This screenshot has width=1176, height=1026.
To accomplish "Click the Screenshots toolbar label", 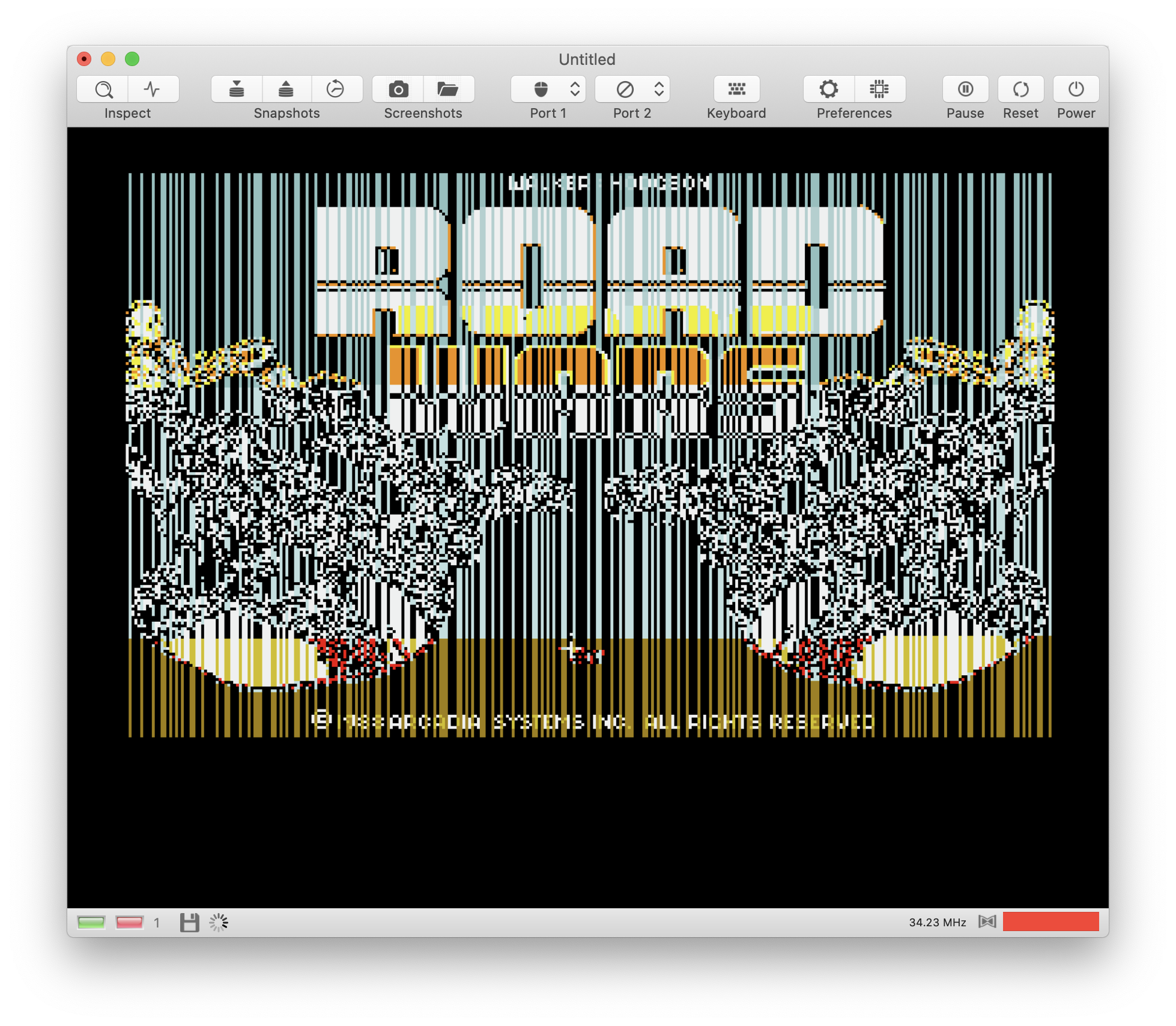I will click(423, 114).
